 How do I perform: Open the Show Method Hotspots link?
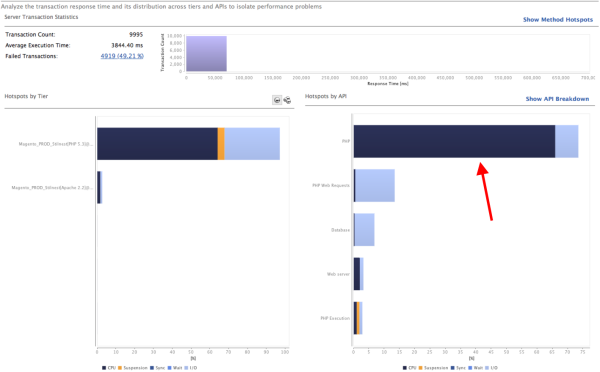click(558, 20)
